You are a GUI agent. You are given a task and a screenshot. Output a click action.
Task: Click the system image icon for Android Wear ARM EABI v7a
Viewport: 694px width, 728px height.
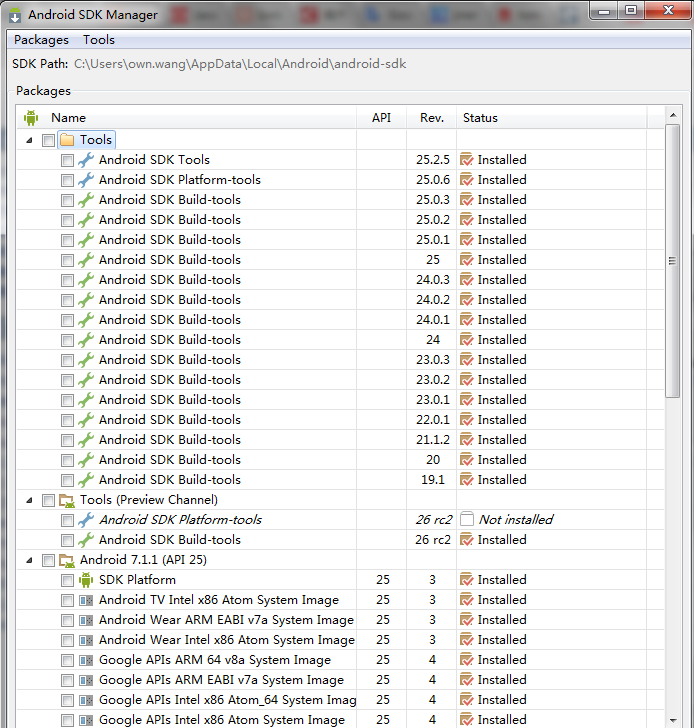86,620
